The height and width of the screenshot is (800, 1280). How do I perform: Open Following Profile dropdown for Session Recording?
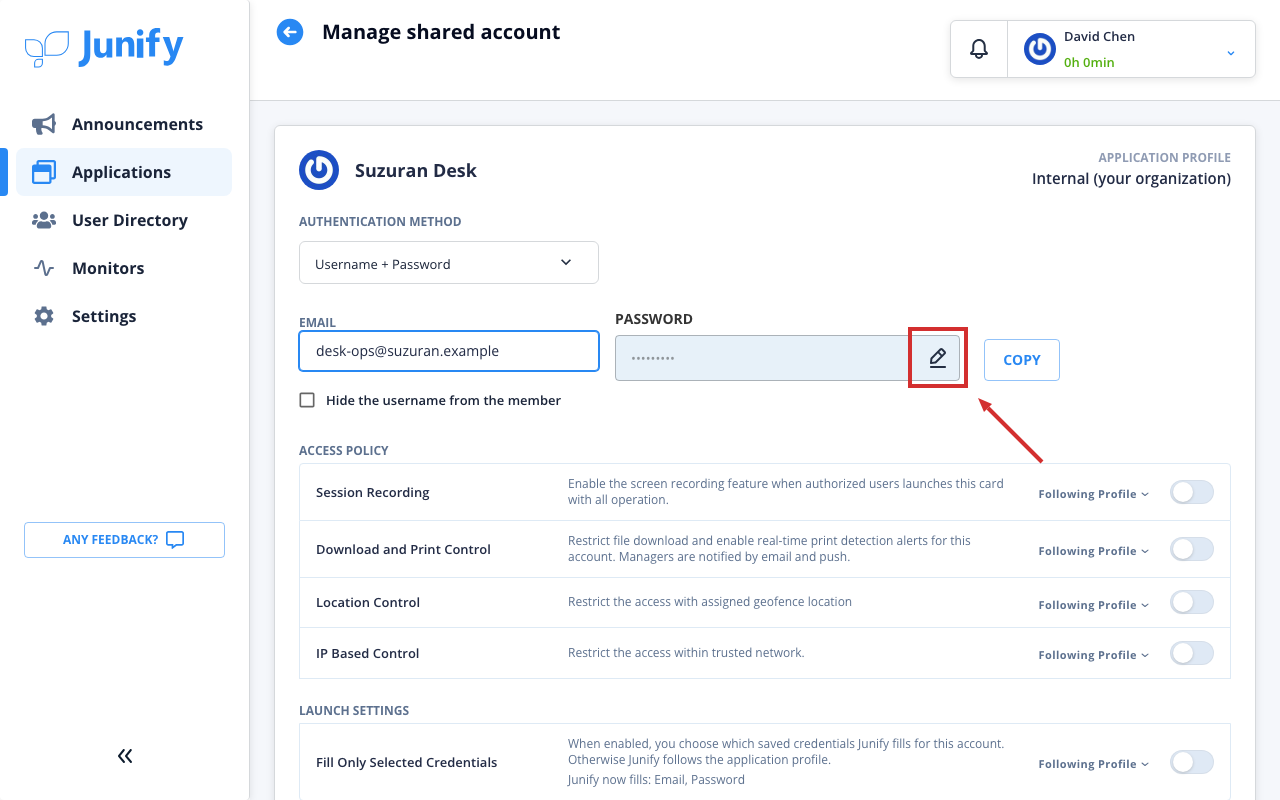[x=1094, y=494]
